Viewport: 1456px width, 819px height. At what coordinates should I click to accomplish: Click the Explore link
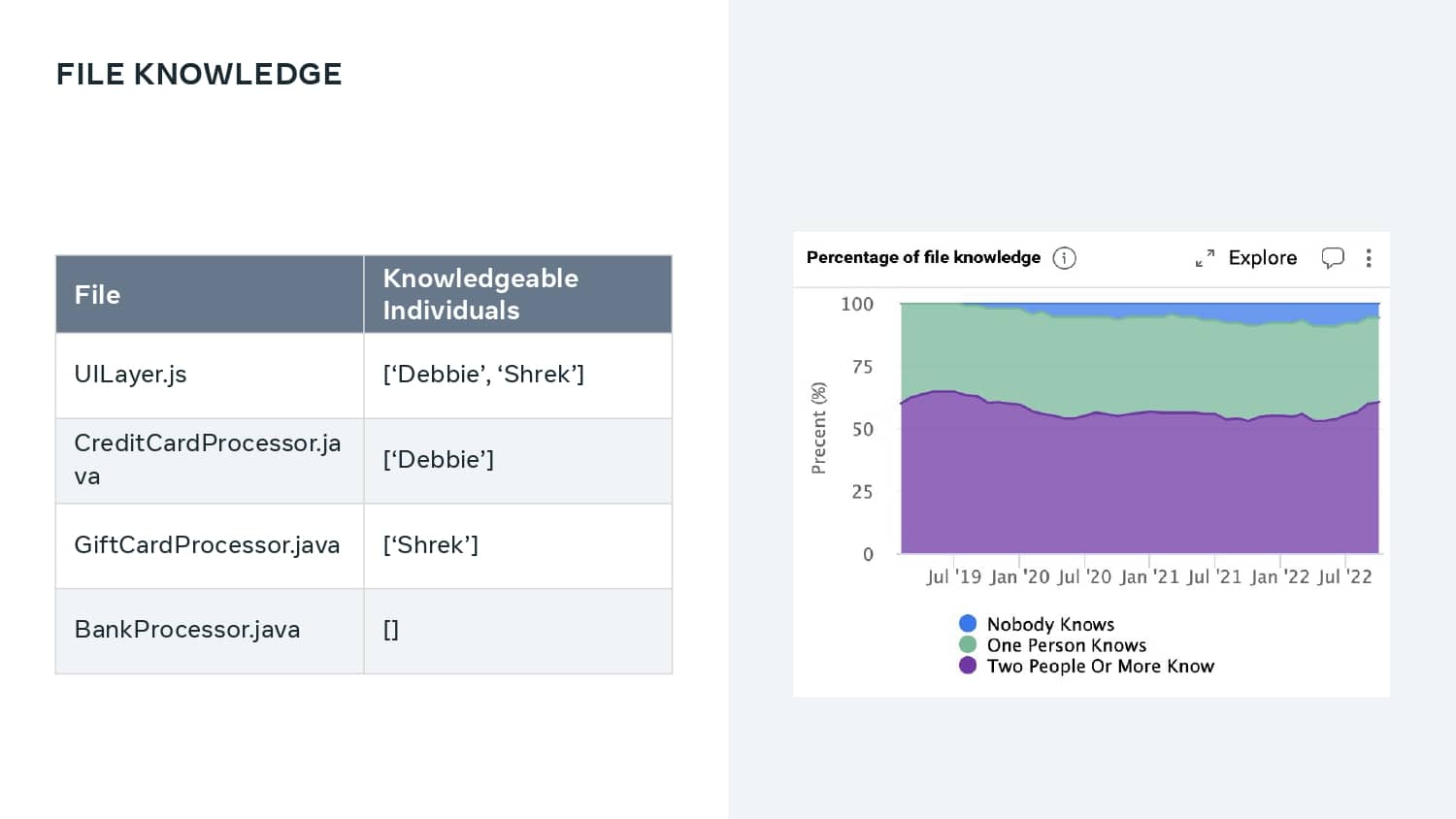tap(1262, 258)
